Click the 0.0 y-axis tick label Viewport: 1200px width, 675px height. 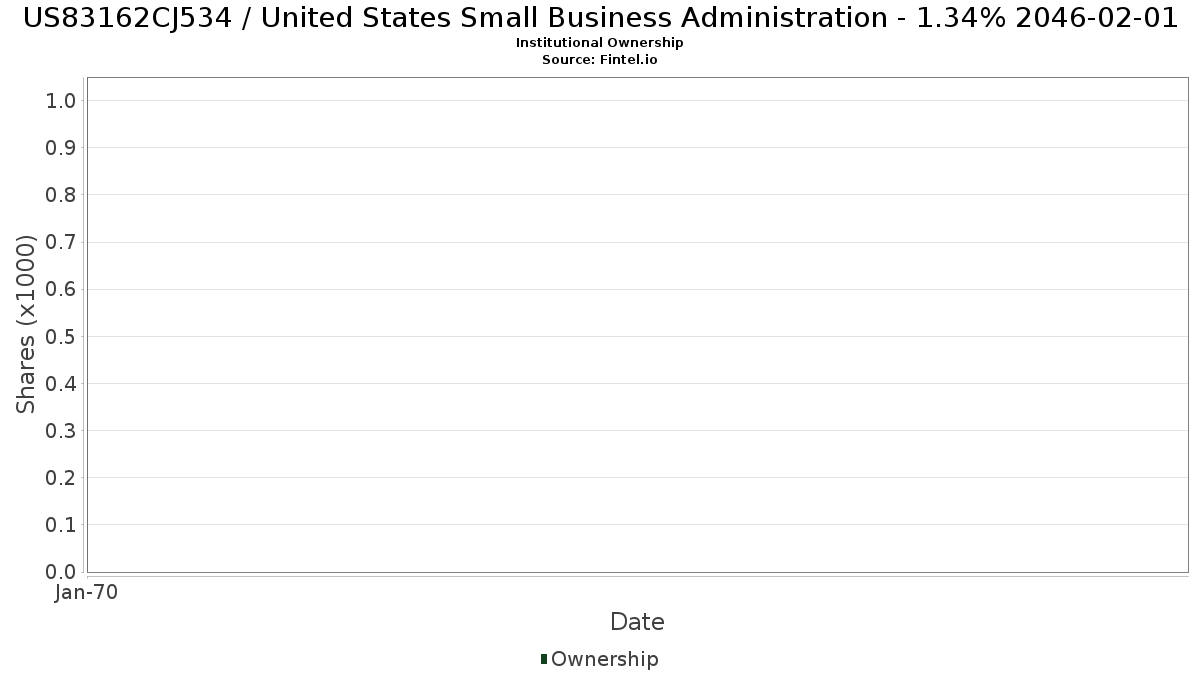click(x=61, y=572)
